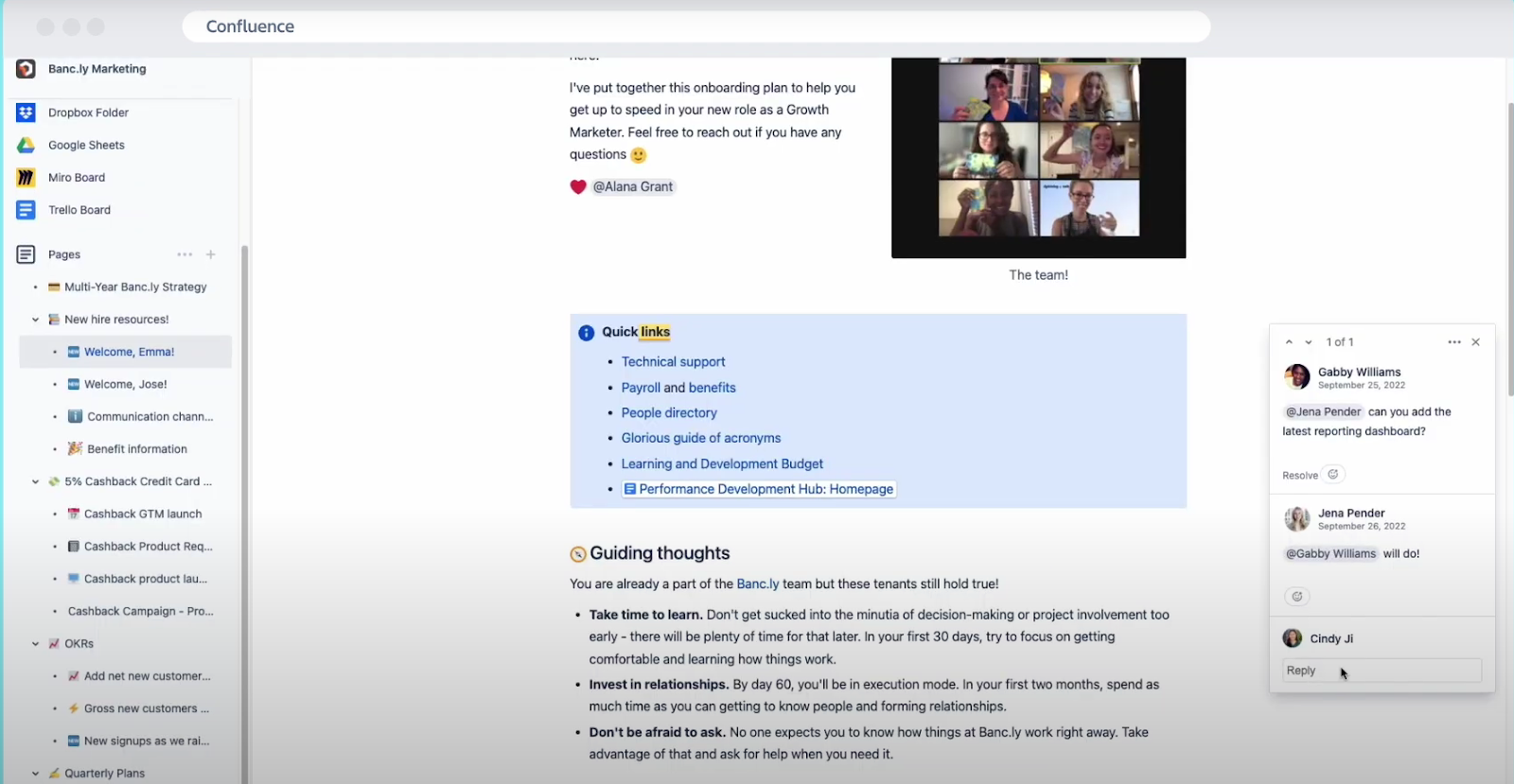Screen dimensions: 1514x784
Task: Collapse the 5% Cashback Credit Card tree
Action: point(36,482)
